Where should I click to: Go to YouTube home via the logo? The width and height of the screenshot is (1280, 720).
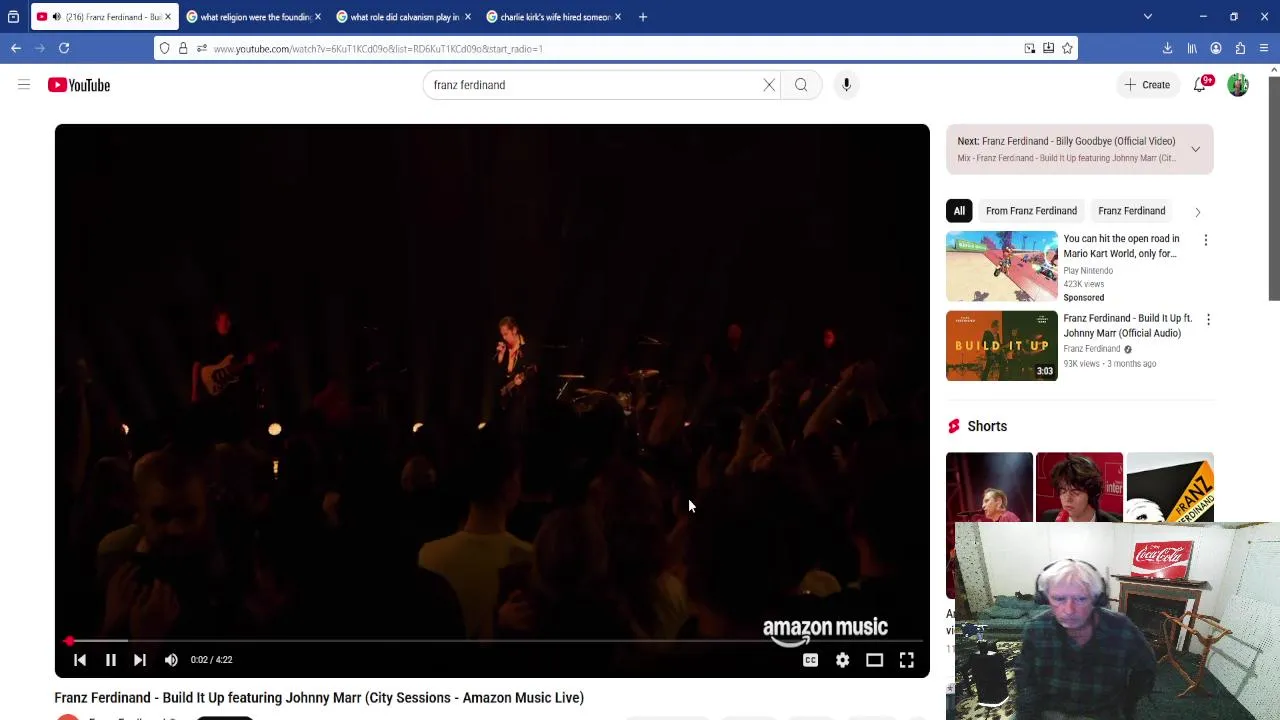tap(78, 85)
